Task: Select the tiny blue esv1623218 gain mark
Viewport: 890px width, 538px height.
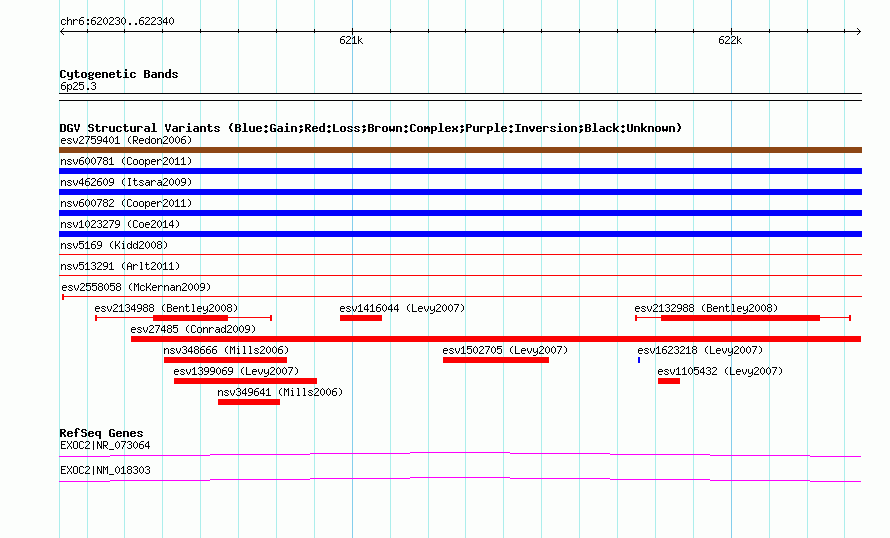Action: click(x=639, y=360)
